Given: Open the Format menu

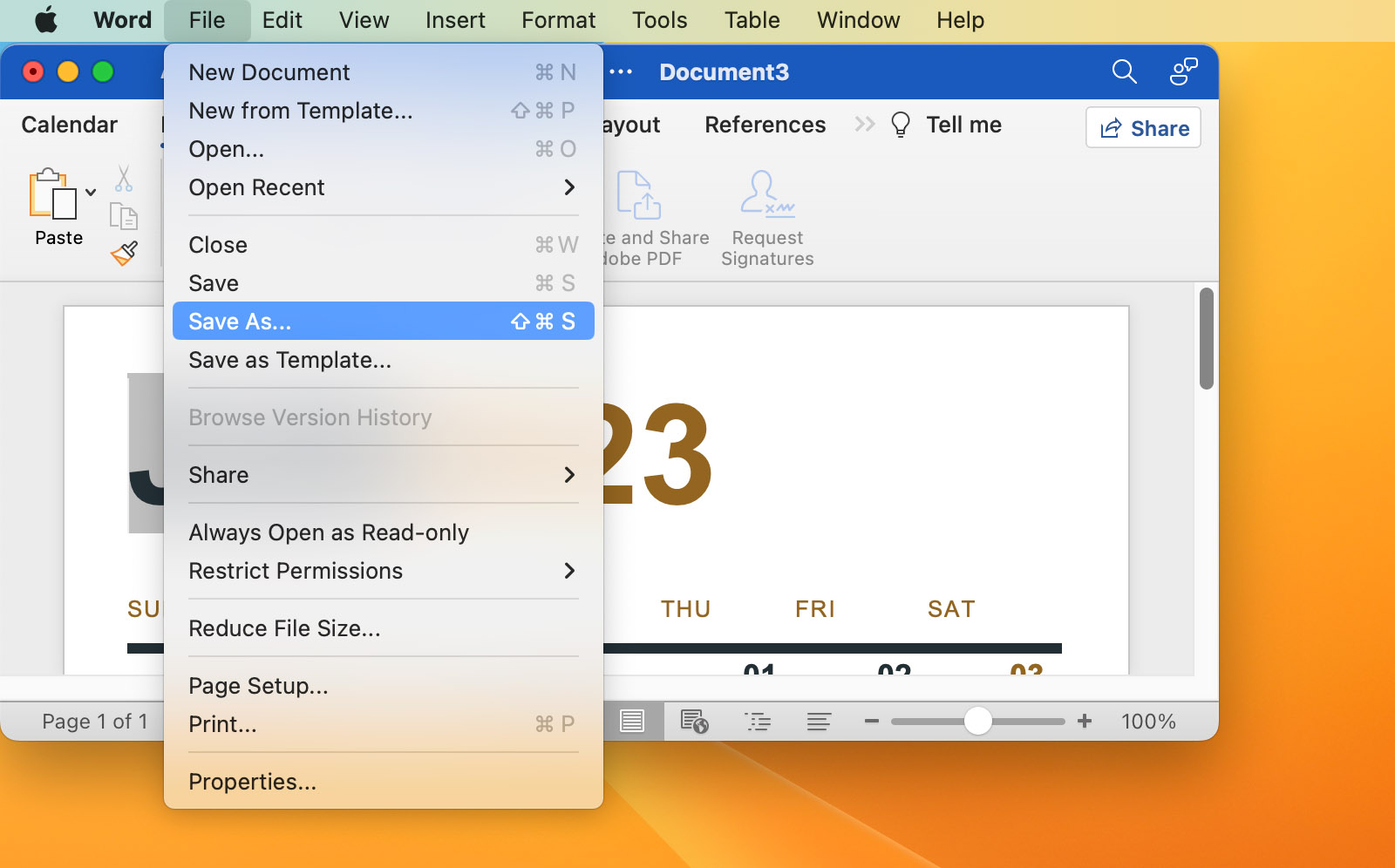Looking at the screenshot, I should [x=558, y=20].
